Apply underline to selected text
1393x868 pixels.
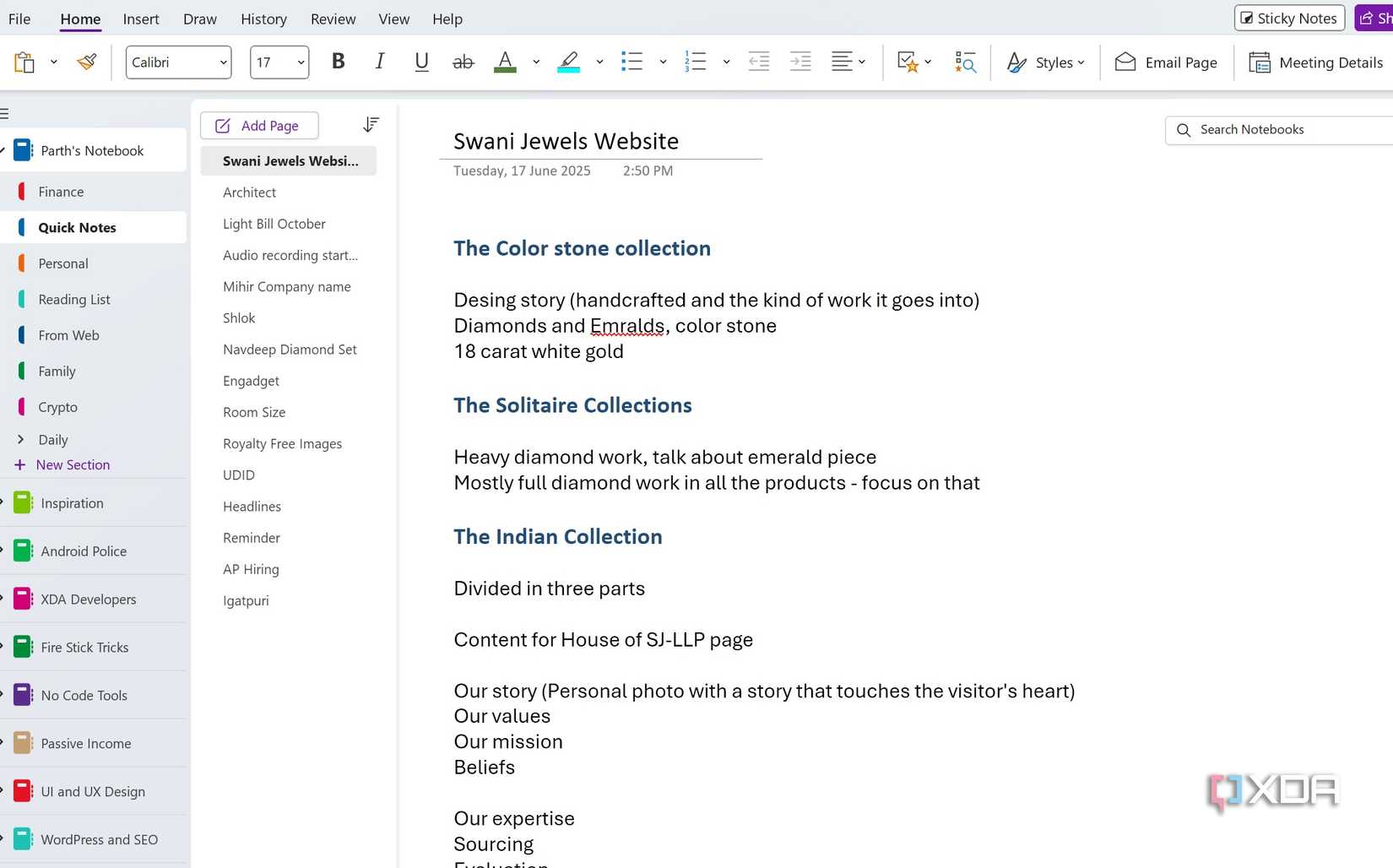pos(420,61)
